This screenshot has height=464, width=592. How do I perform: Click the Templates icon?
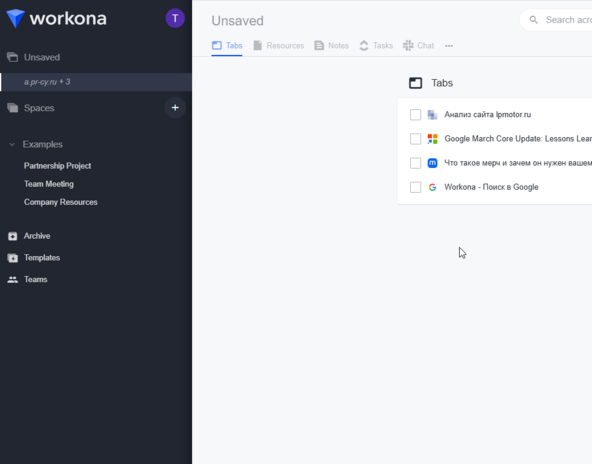click(12, 258)
